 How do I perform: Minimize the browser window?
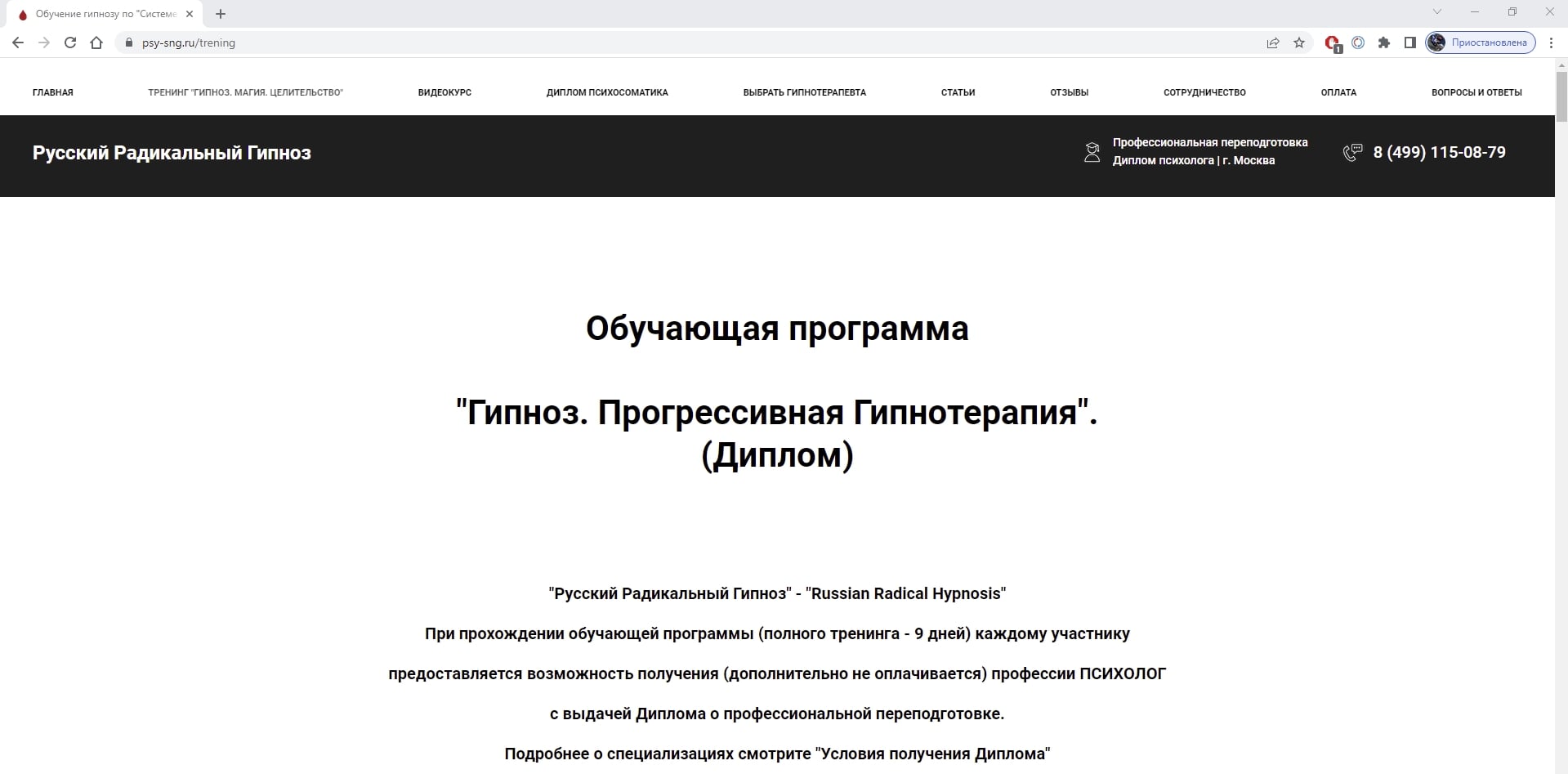click(1475, 12)
